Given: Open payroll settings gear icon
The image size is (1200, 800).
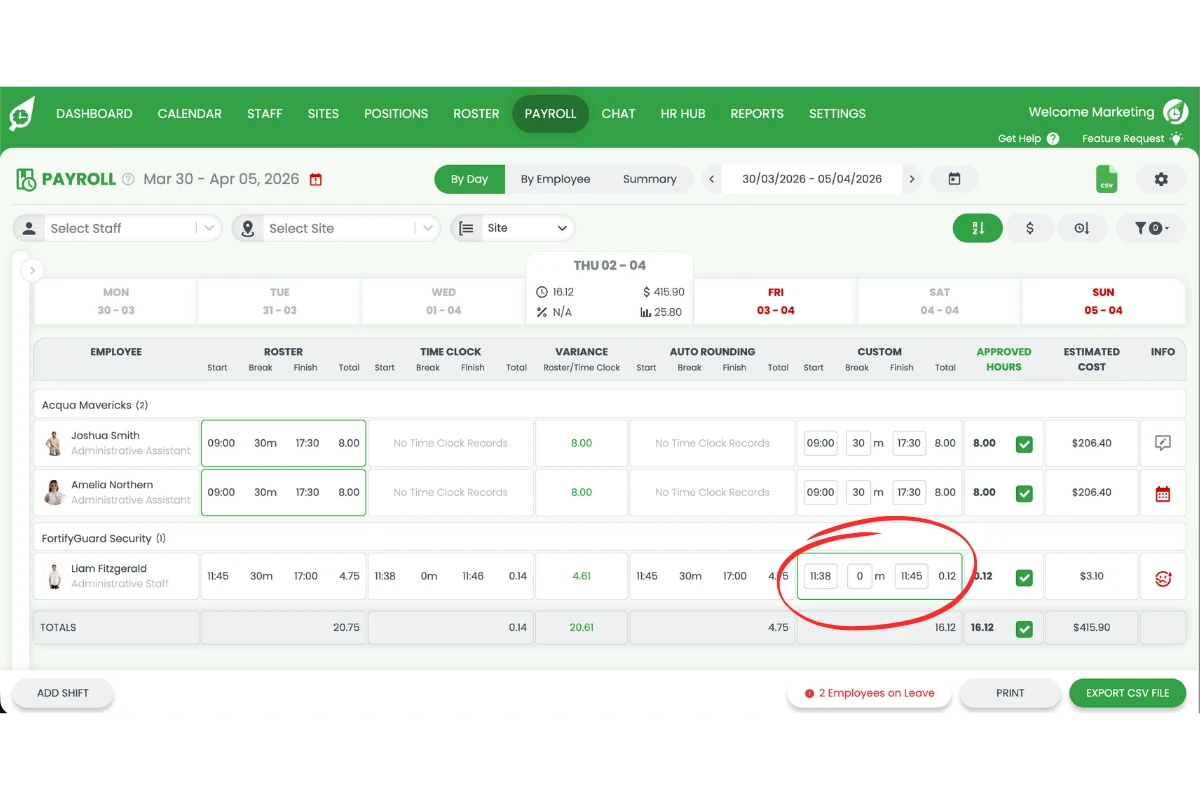Looking at the screenshot, I should click(x=1161, y=179).
